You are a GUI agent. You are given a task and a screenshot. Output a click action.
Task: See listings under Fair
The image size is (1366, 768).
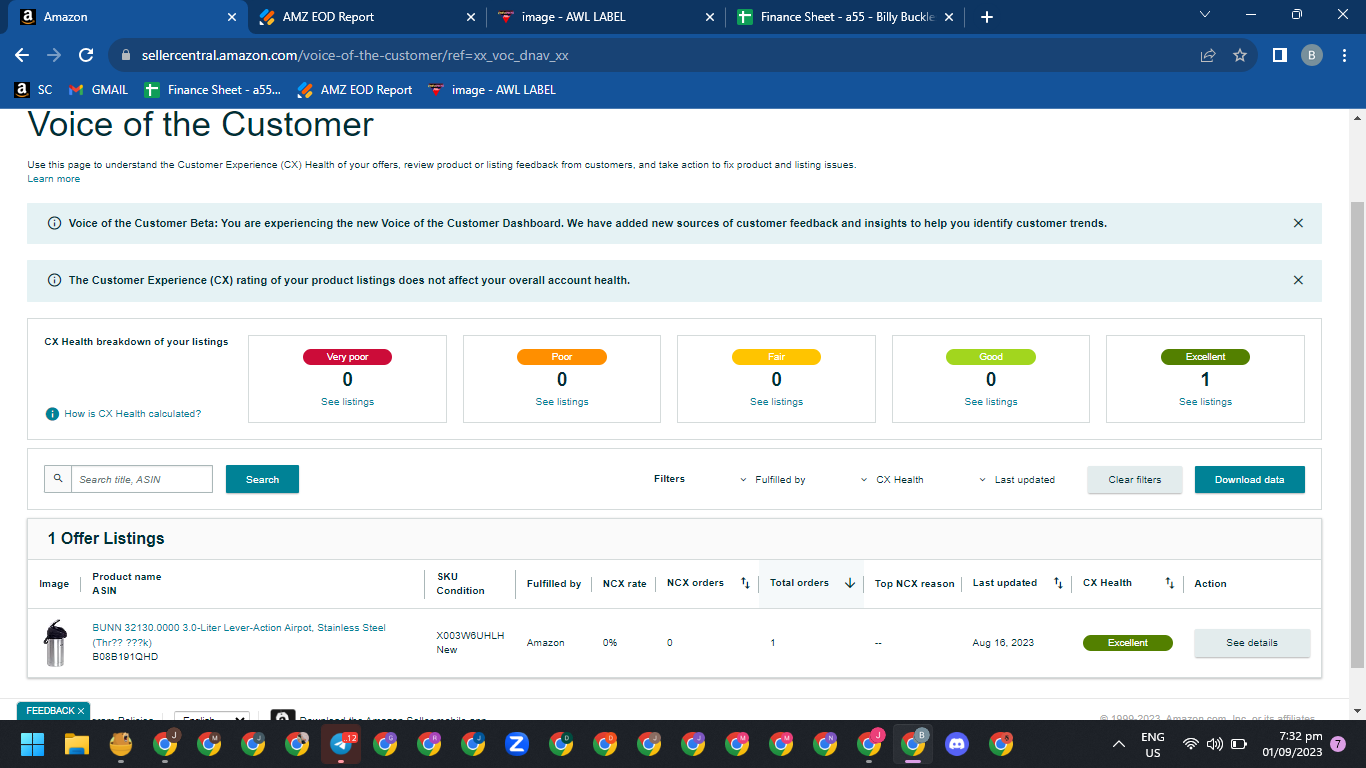click(776, 402)
